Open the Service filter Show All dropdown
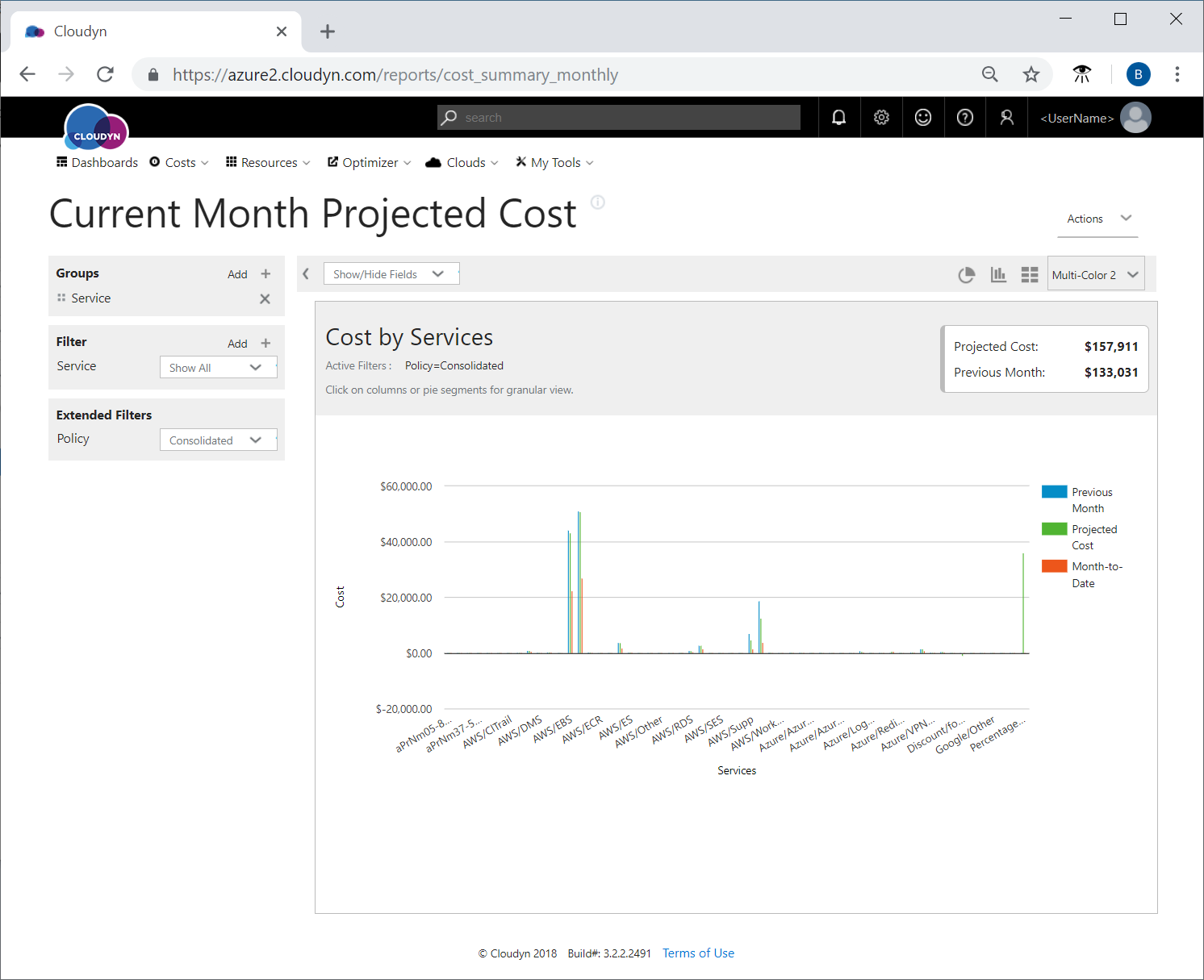1204x980 pixels. 218,367
